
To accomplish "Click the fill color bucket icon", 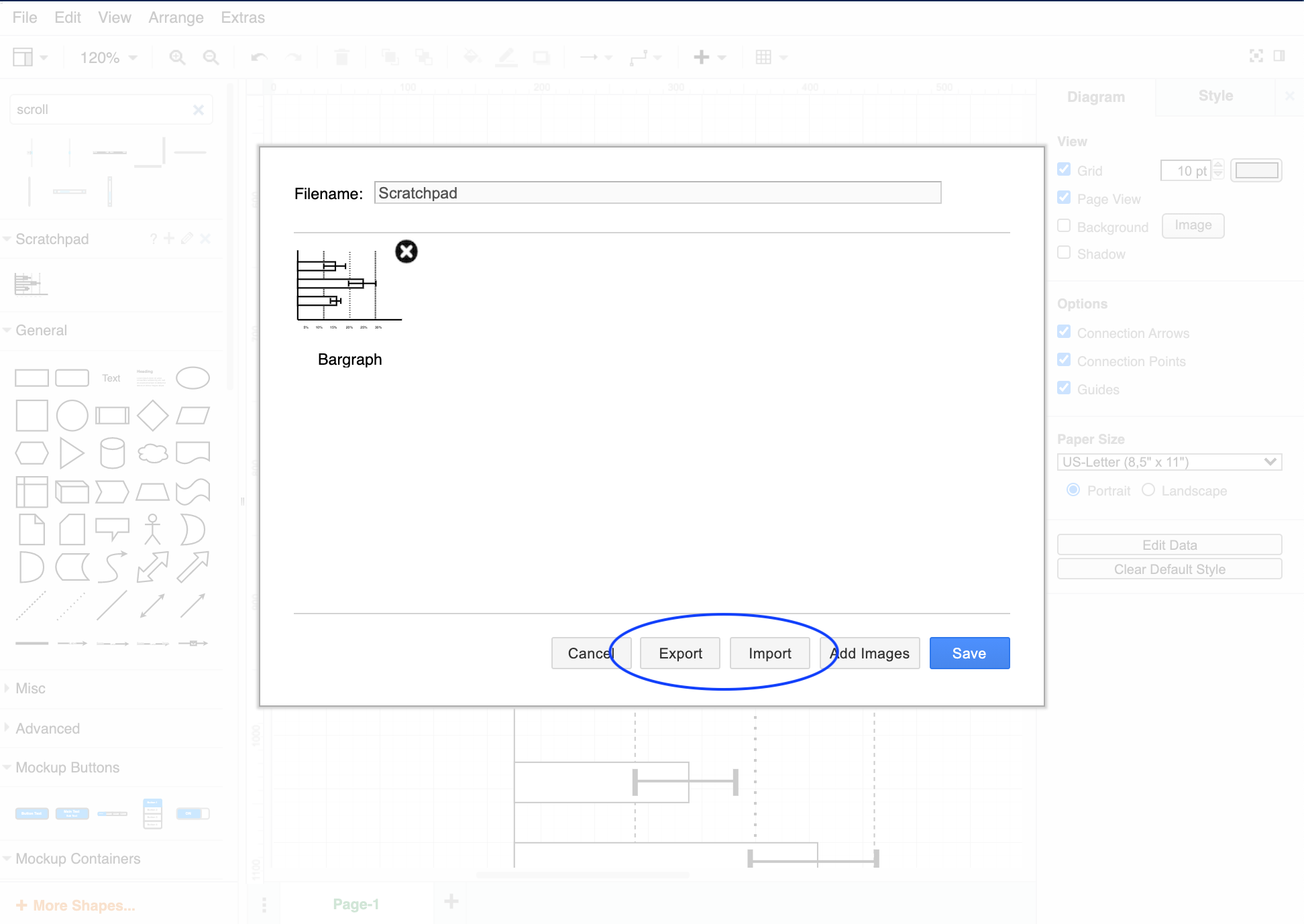I will [x=472, y=57].
